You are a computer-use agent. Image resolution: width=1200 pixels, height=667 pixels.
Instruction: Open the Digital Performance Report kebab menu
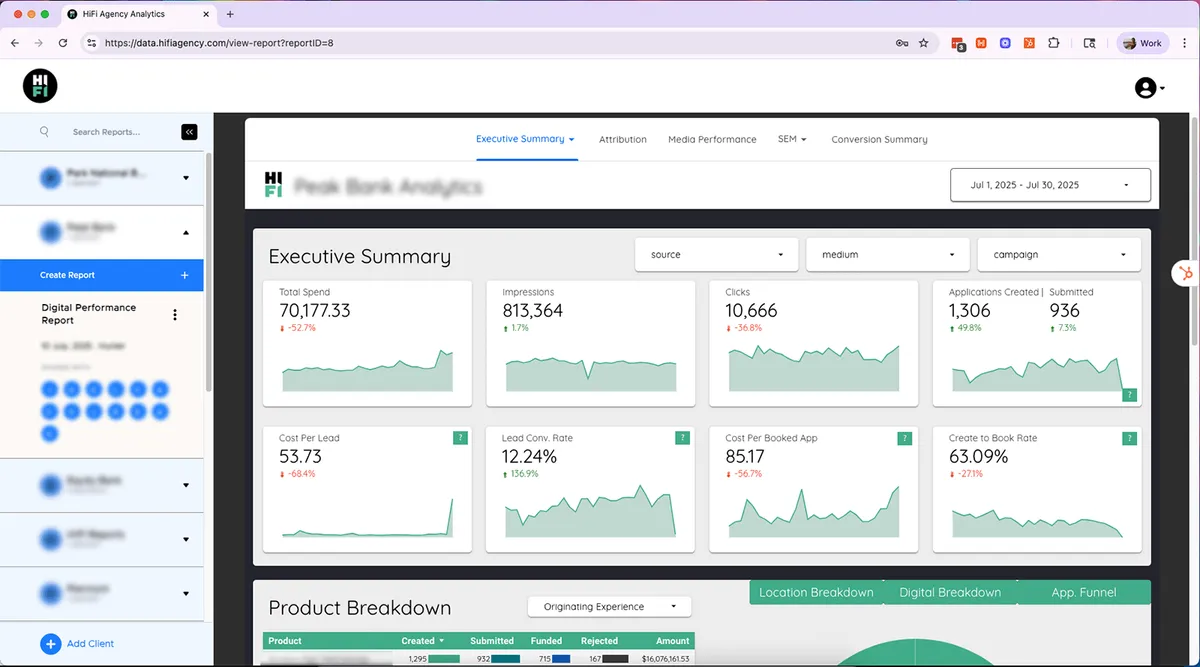click(x=175, y=314)
